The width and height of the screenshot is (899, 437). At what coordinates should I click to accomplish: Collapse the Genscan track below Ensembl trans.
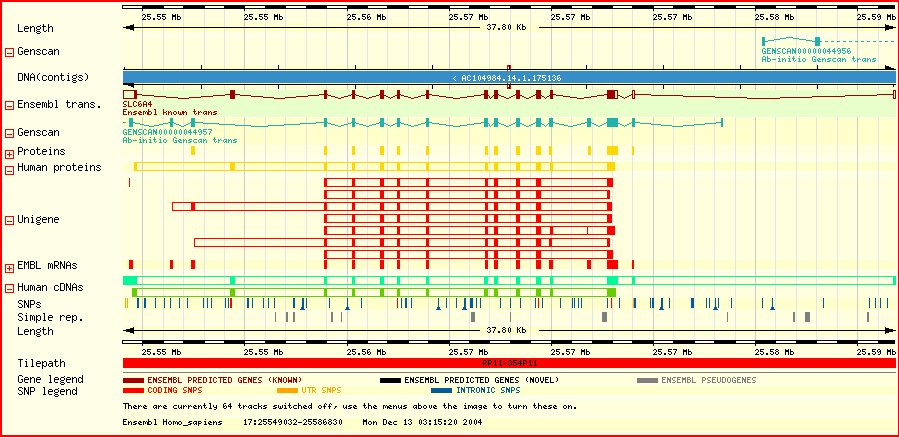pyautogui.click(x=10, y=133)
